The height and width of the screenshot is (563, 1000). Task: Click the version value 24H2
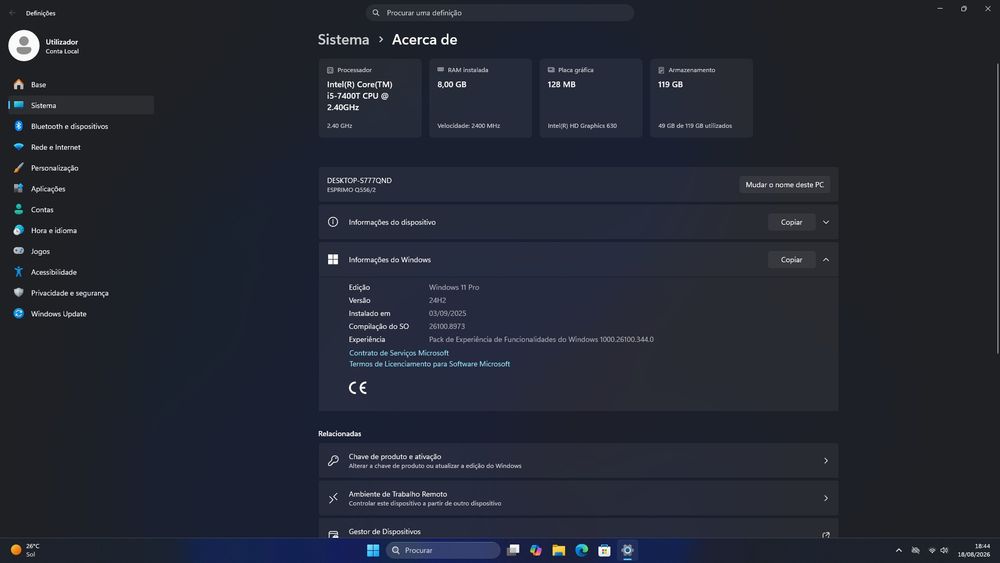click(x=438, y=300)
